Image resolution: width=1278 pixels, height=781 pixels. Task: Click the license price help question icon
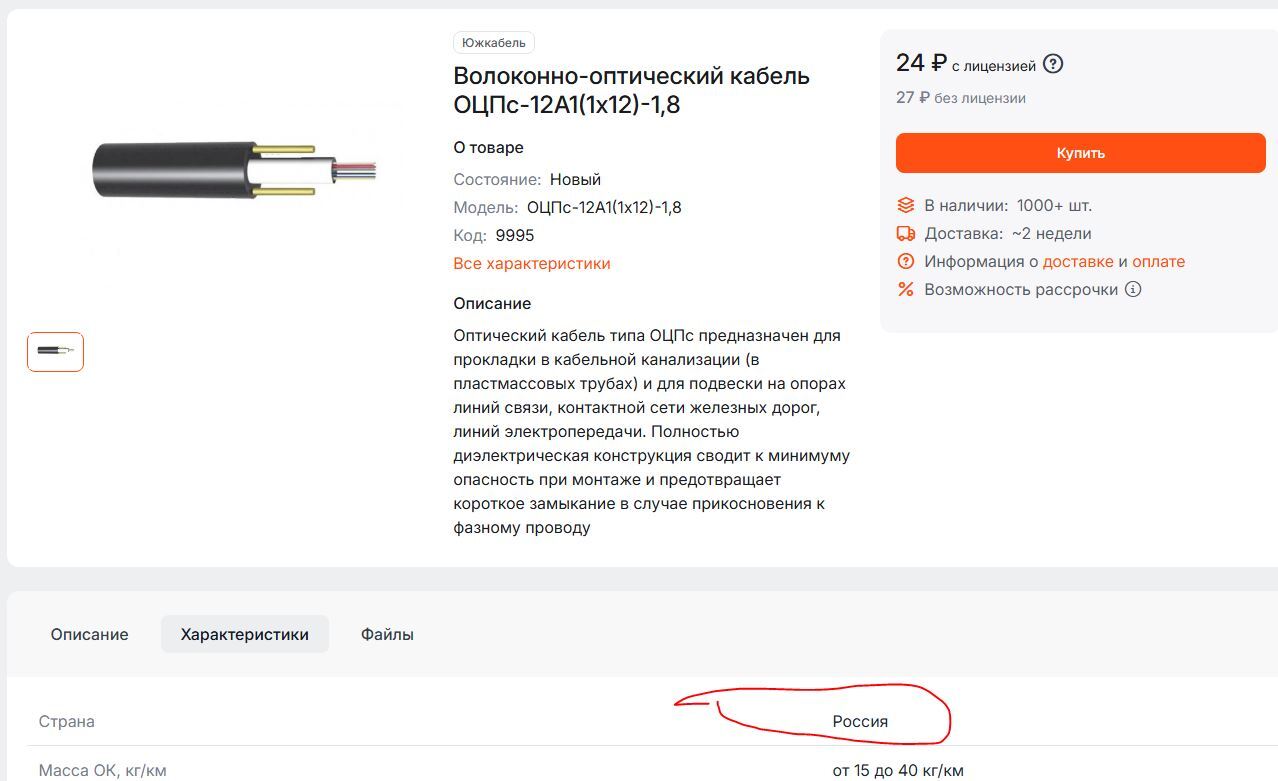(1053, 64)
